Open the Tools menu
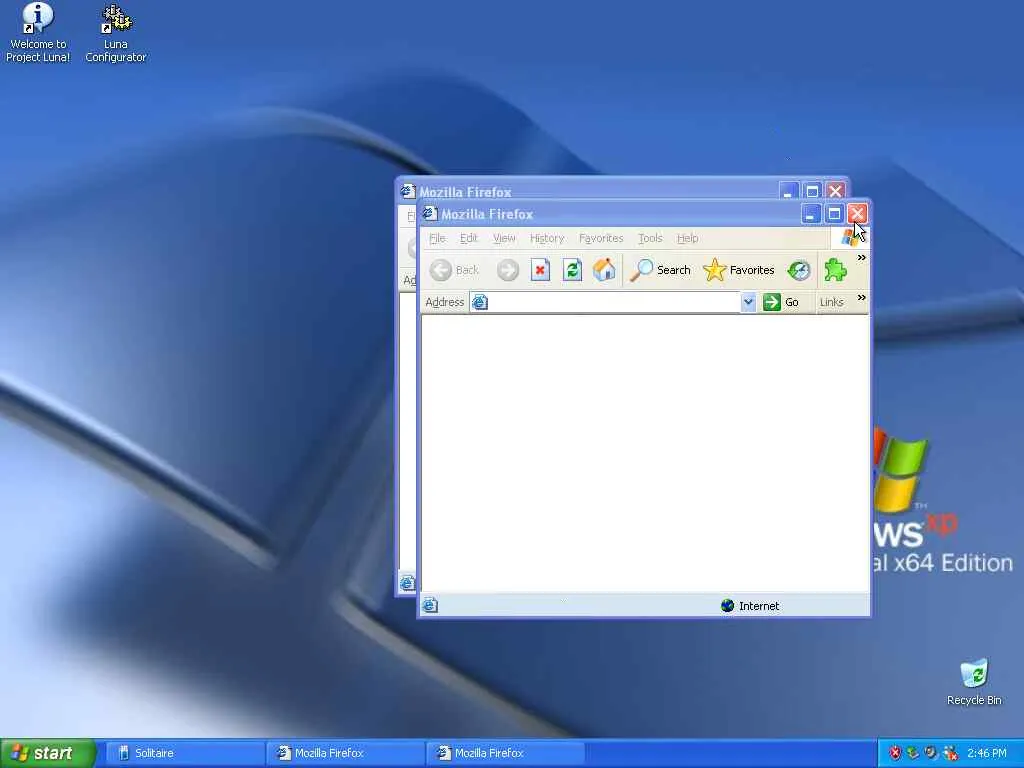 point(650,238)
